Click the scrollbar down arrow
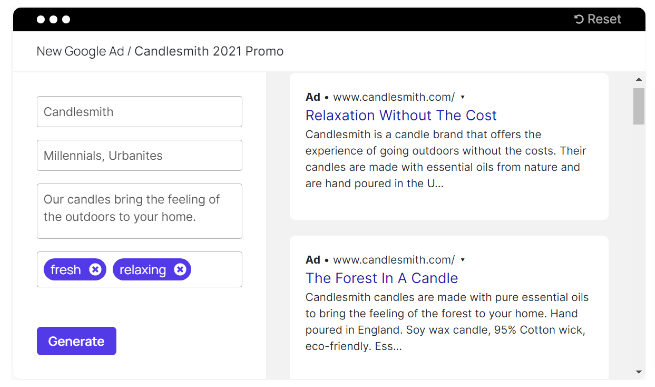The height and width of the screenshot is (387, 655). click(639, 372)
